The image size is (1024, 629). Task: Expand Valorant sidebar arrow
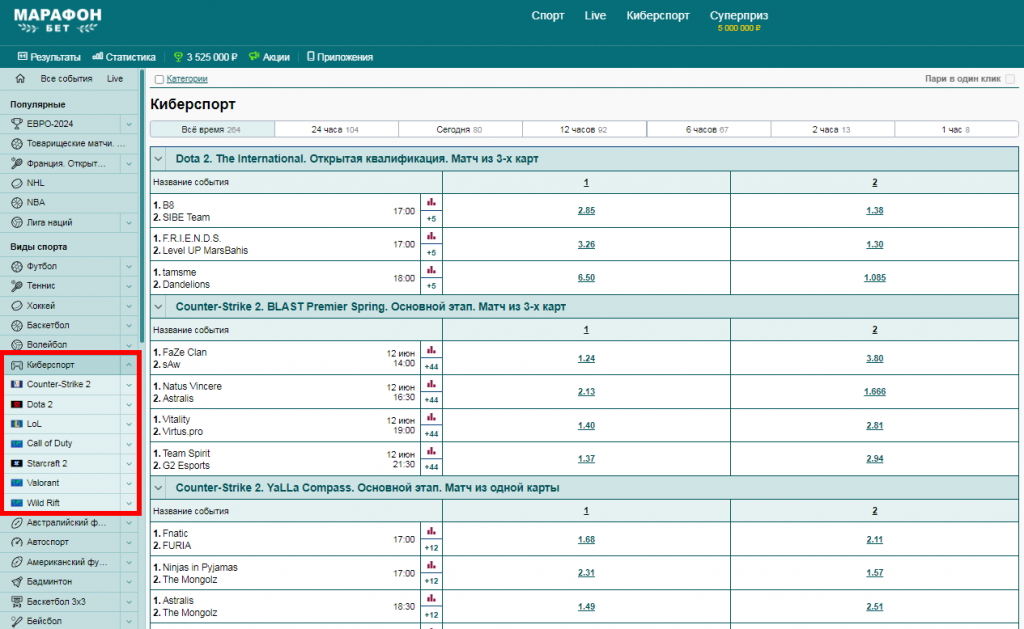pos(129,483)
